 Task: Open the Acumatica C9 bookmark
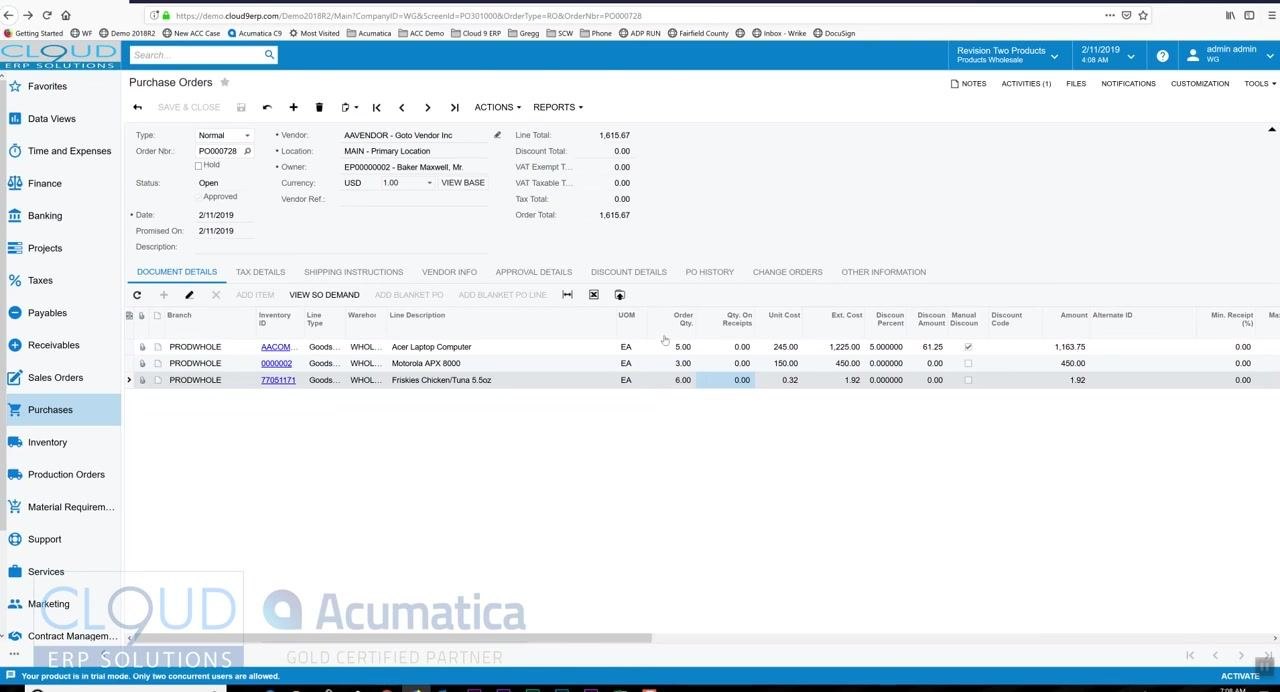click(x=255, y=33)
